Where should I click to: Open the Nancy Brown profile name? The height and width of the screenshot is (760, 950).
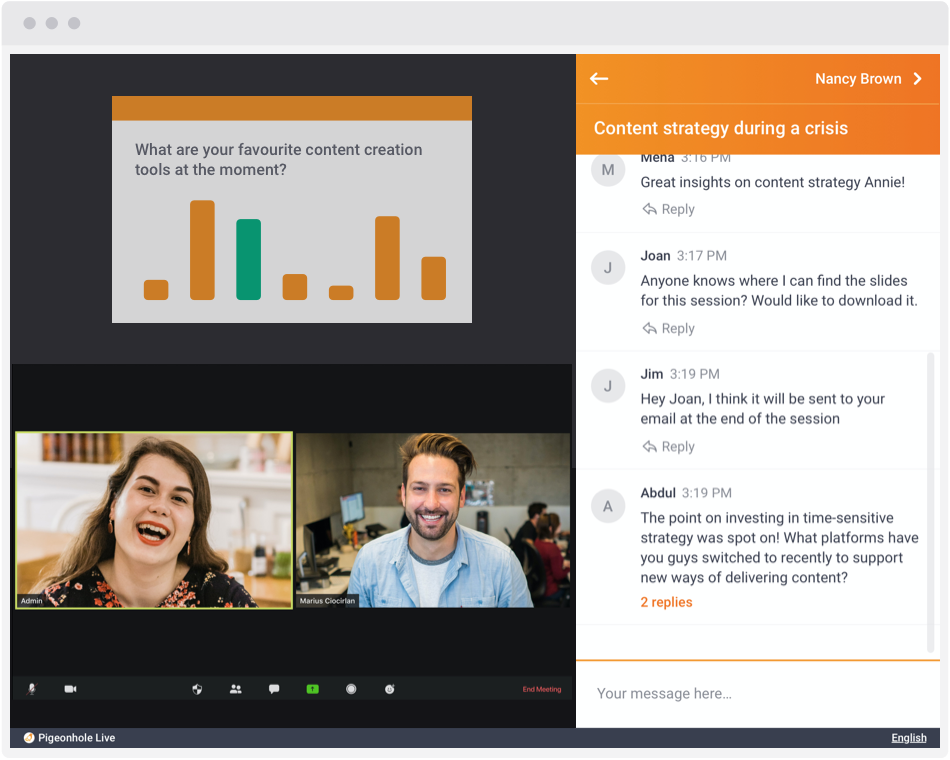coord(858,79)
